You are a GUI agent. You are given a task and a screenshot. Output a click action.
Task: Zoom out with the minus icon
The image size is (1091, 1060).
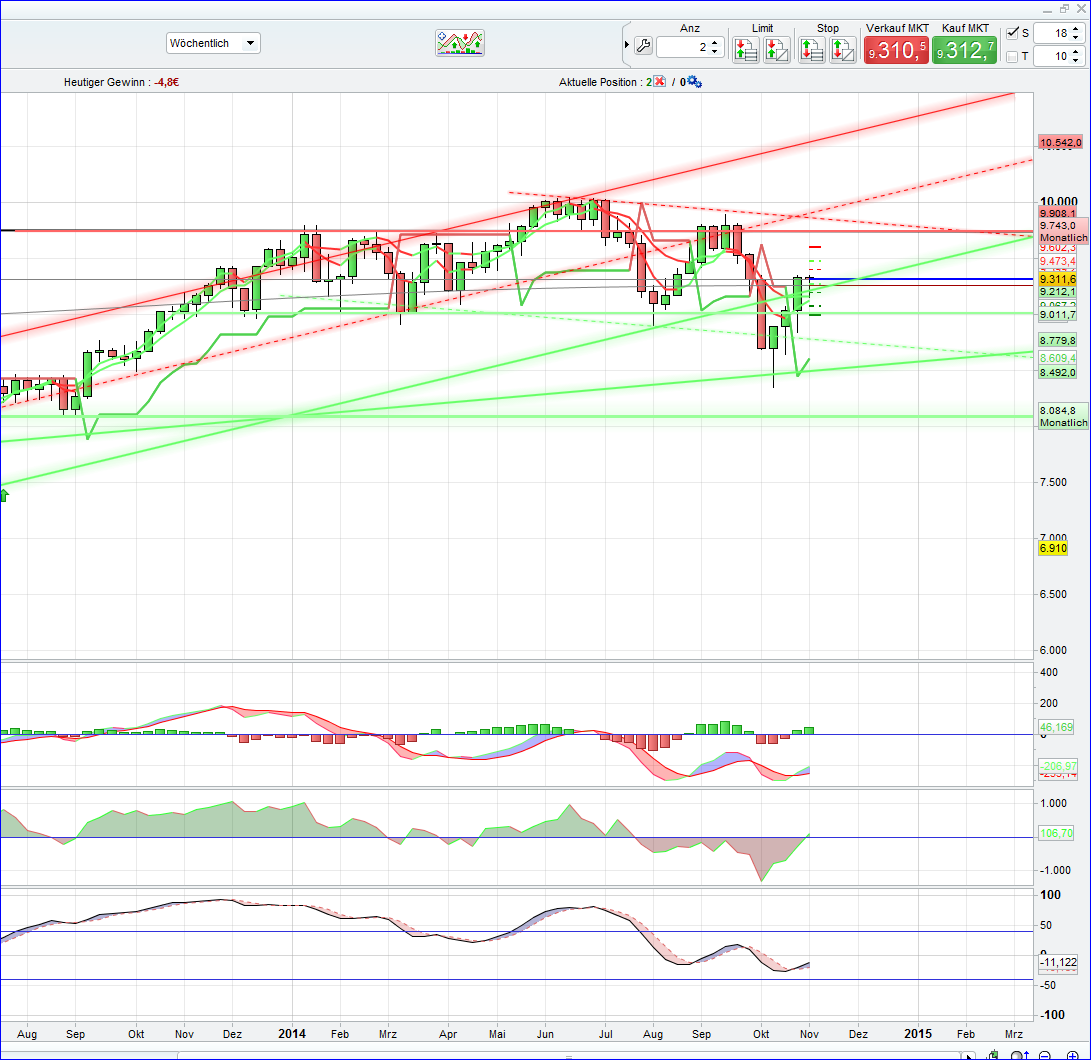coord(1043,1055)
